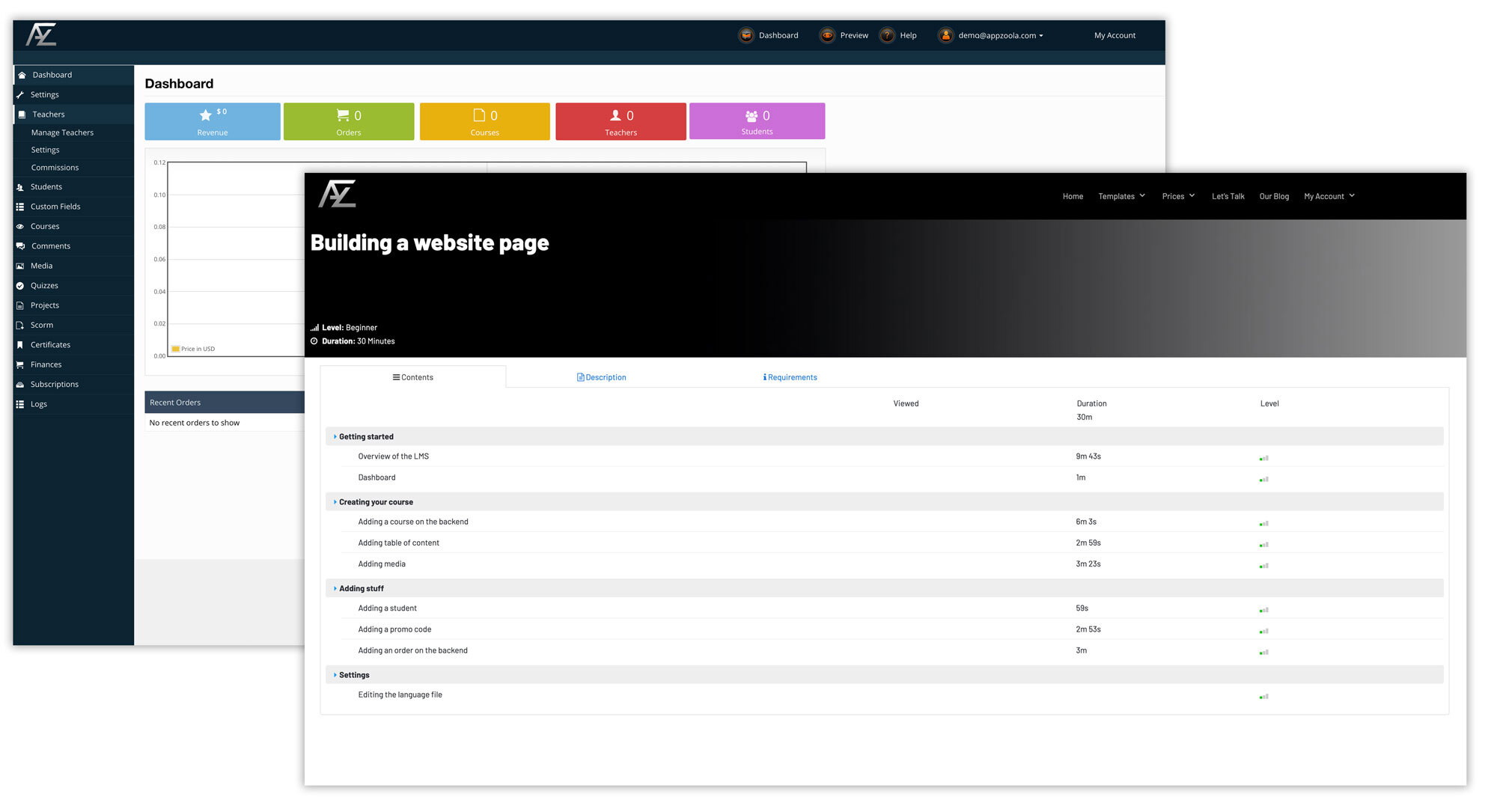Click the Quizzes checkmark icon in sidebar
This screenshot has width=1497, height=812.
point(20,286)
